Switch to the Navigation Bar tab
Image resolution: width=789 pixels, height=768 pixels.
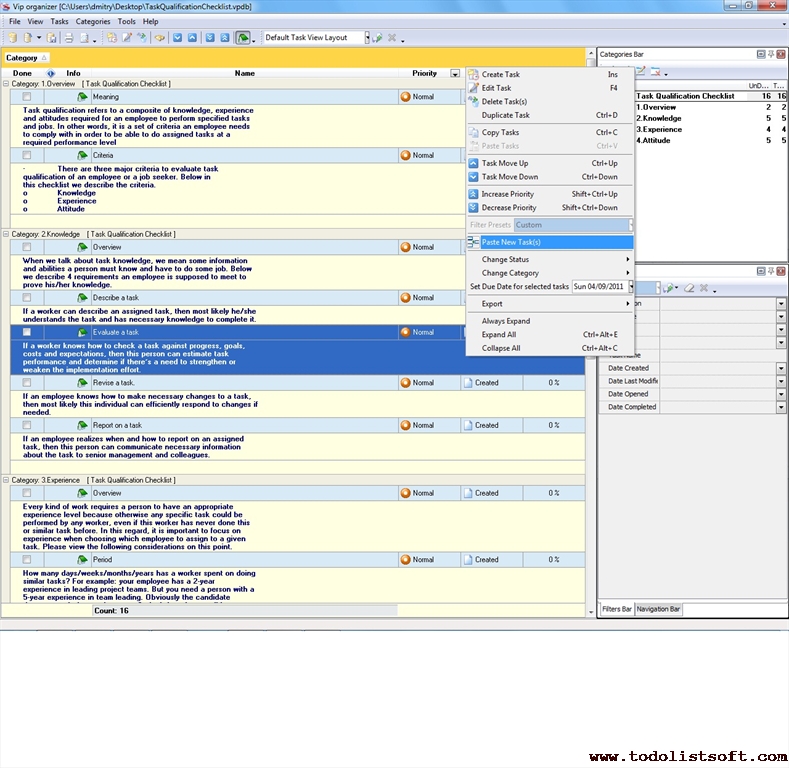pos(659,609)
